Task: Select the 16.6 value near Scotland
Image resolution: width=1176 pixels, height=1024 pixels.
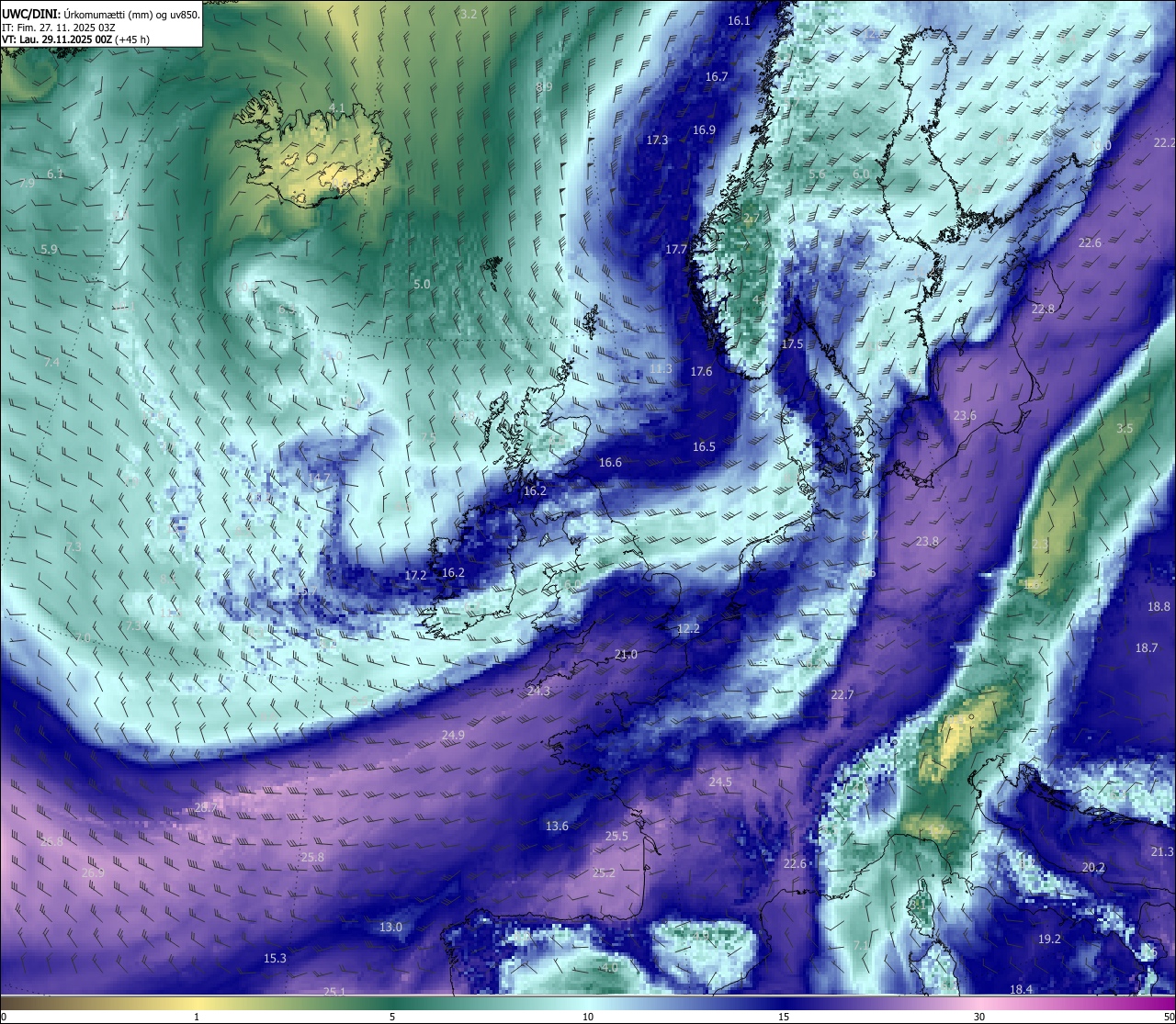Action: pyautogui.click(x=610, y=463)
